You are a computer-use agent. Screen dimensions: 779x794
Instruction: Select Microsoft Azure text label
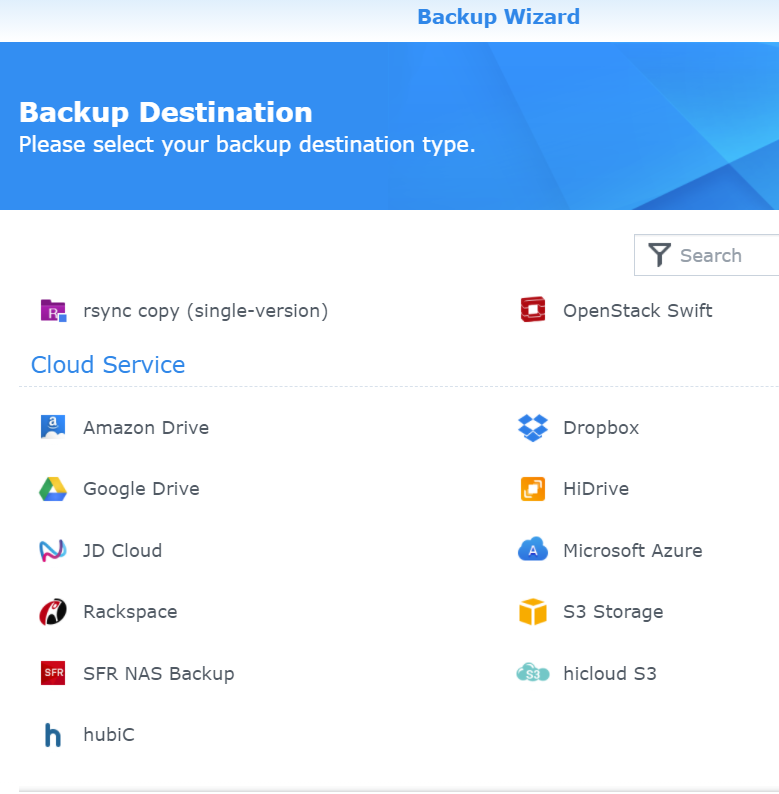coord(633,550)
